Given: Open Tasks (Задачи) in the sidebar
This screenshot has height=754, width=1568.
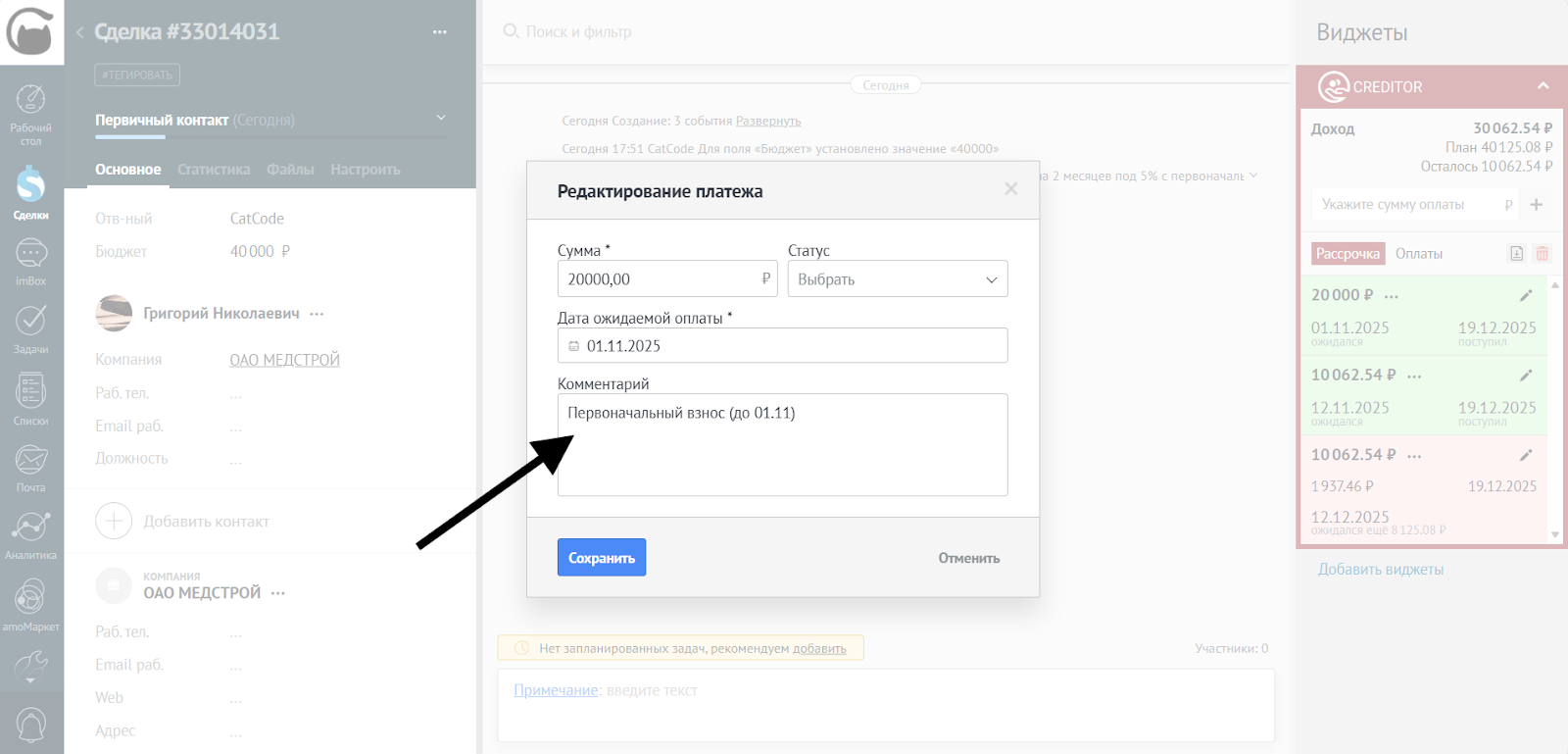Looking at the screenshot, I should (31, 327).
